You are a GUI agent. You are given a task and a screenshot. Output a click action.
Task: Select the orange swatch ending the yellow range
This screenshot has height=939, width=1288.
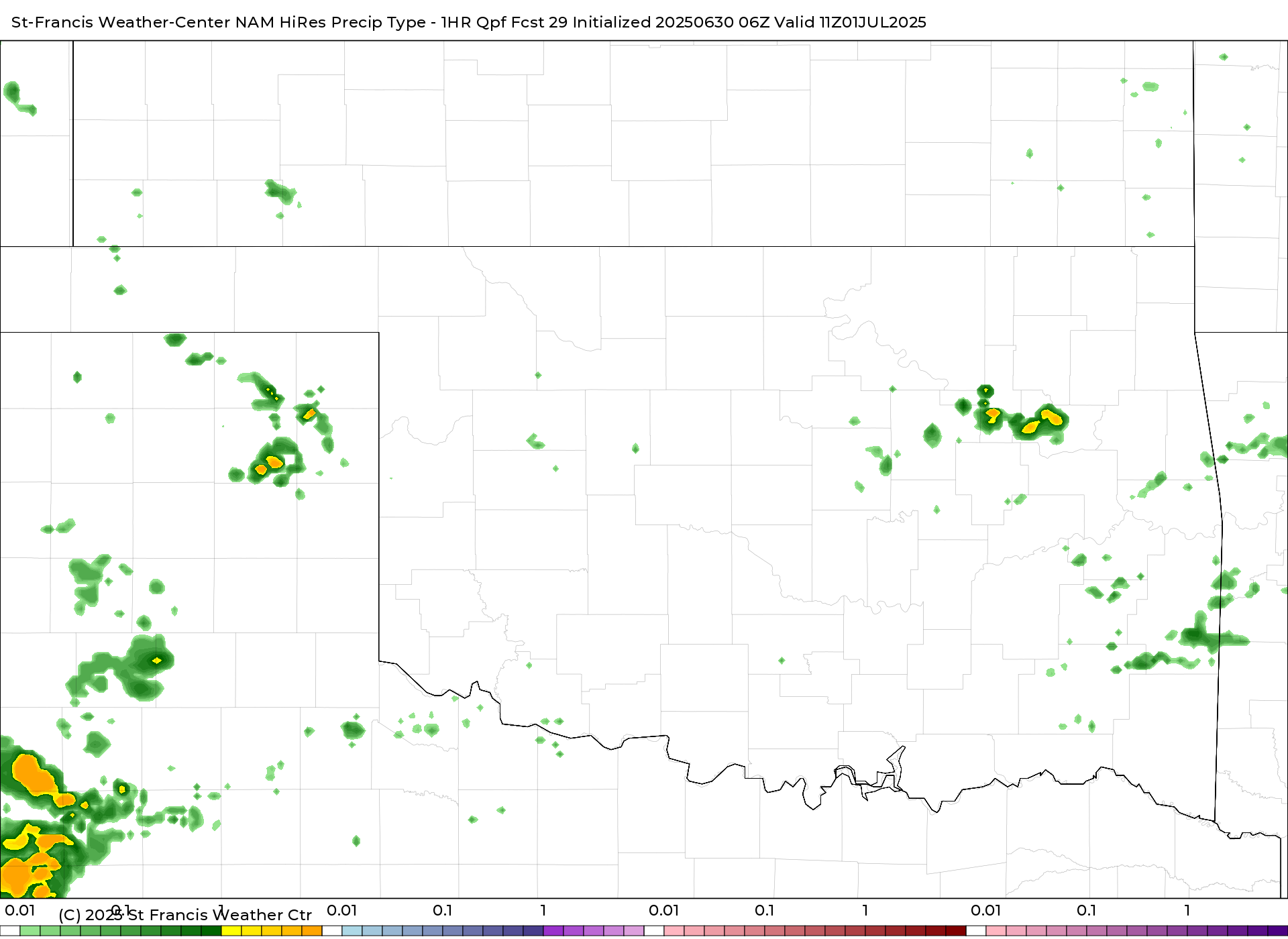[x=312, y=931]
